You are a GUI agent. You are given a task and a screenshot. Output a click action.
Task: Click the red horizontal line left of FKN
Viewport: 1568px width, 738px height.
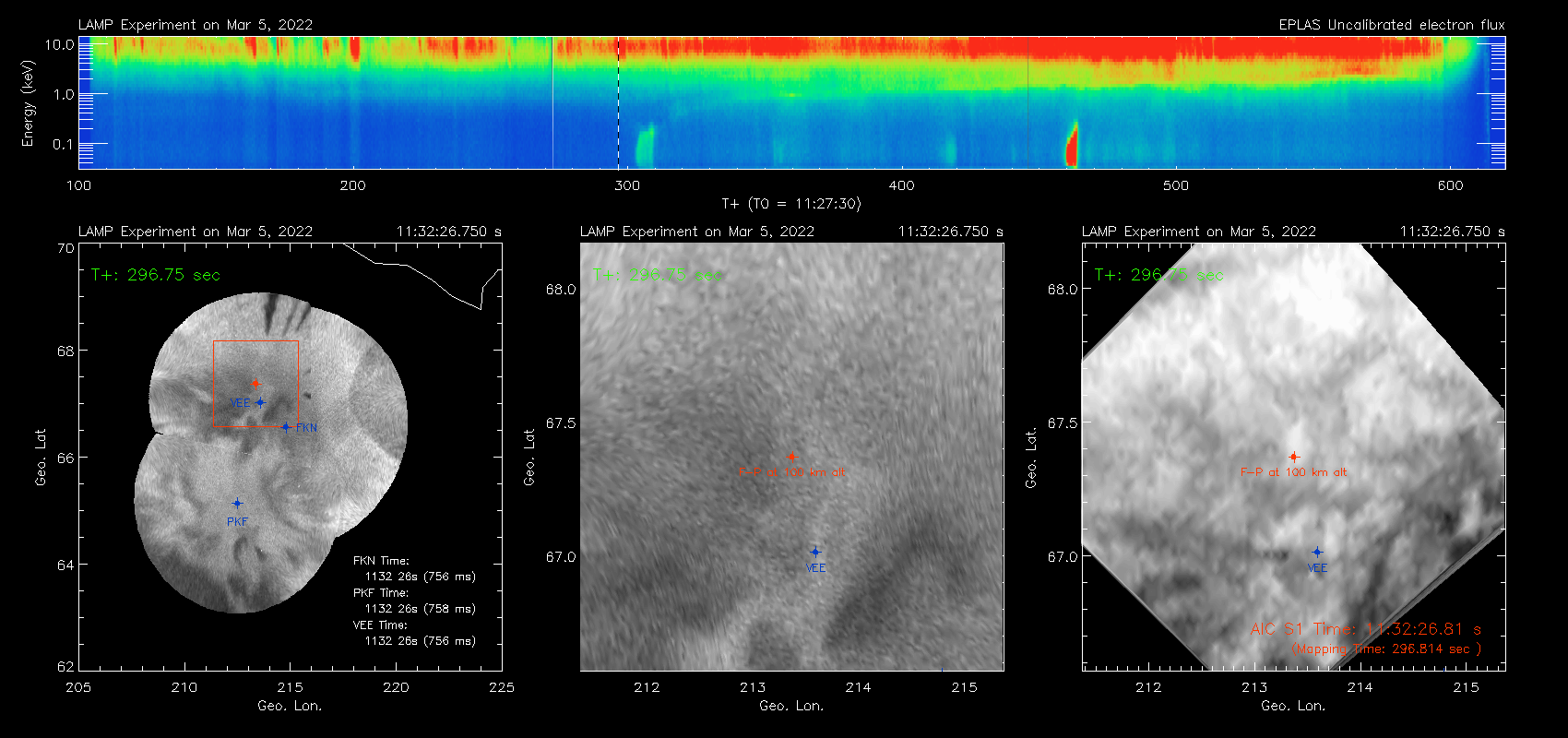point(248,427)
